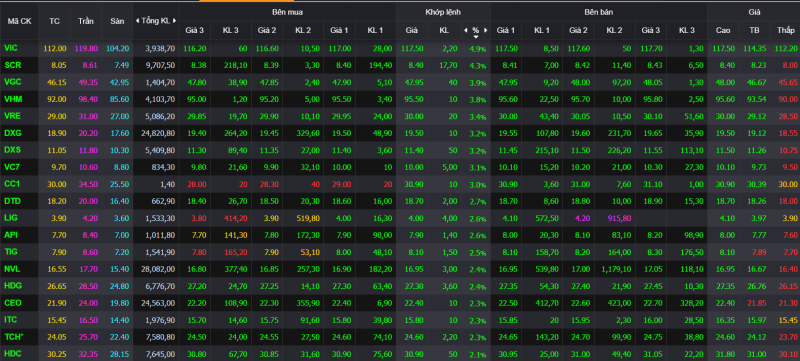This screenshot has width=800, height=361.
Task: Click Cao column header under Giá
Action: point(723,31)
